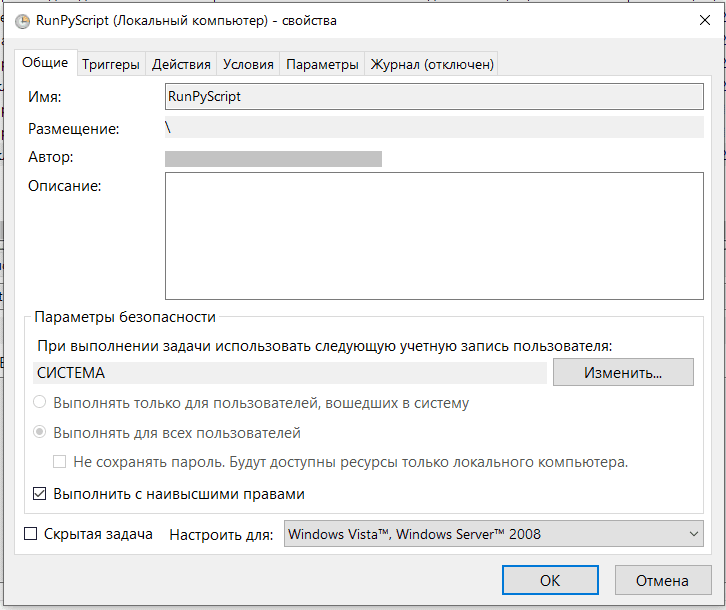The height and width of the screenshot is (610, 726).
Task: Open the 'Настроить для' dropdown list
Action: (495, 534)
